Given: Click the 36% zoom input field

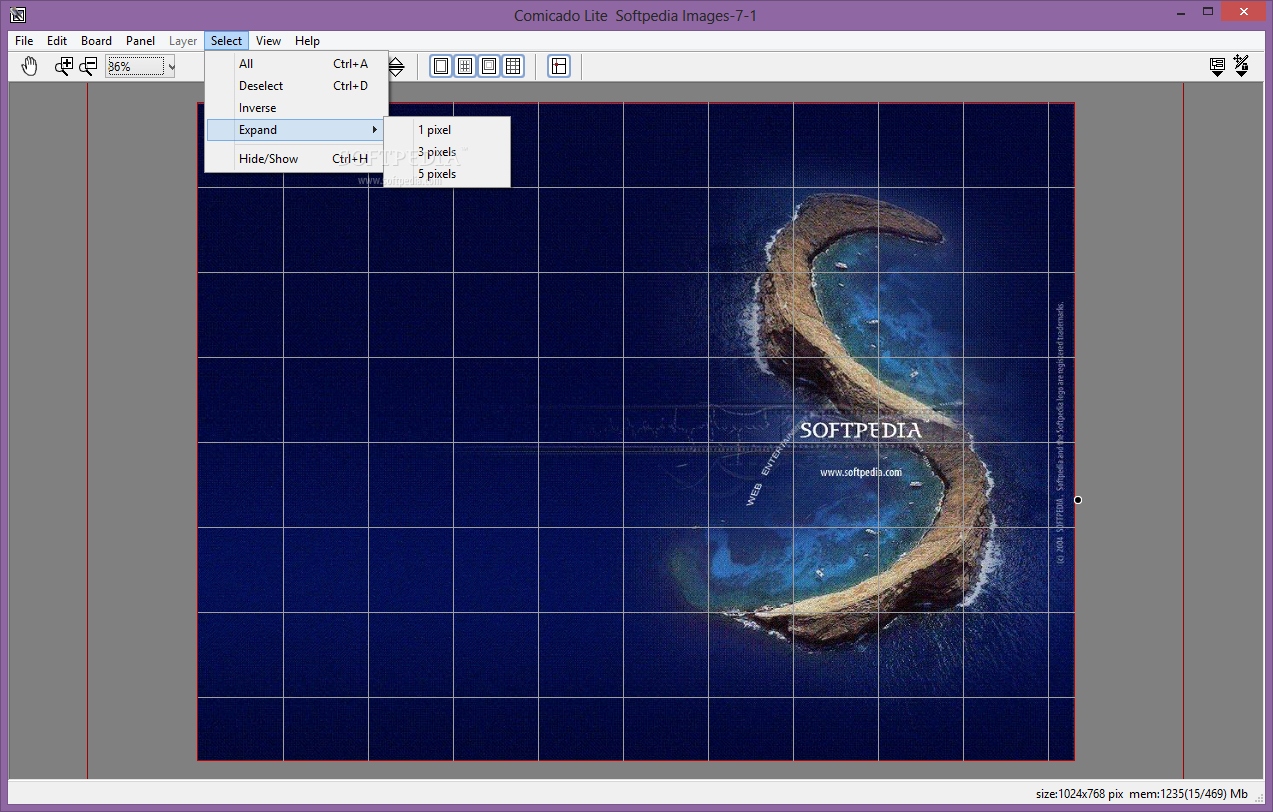Looking at the screenshot, I should coord(135,67).
